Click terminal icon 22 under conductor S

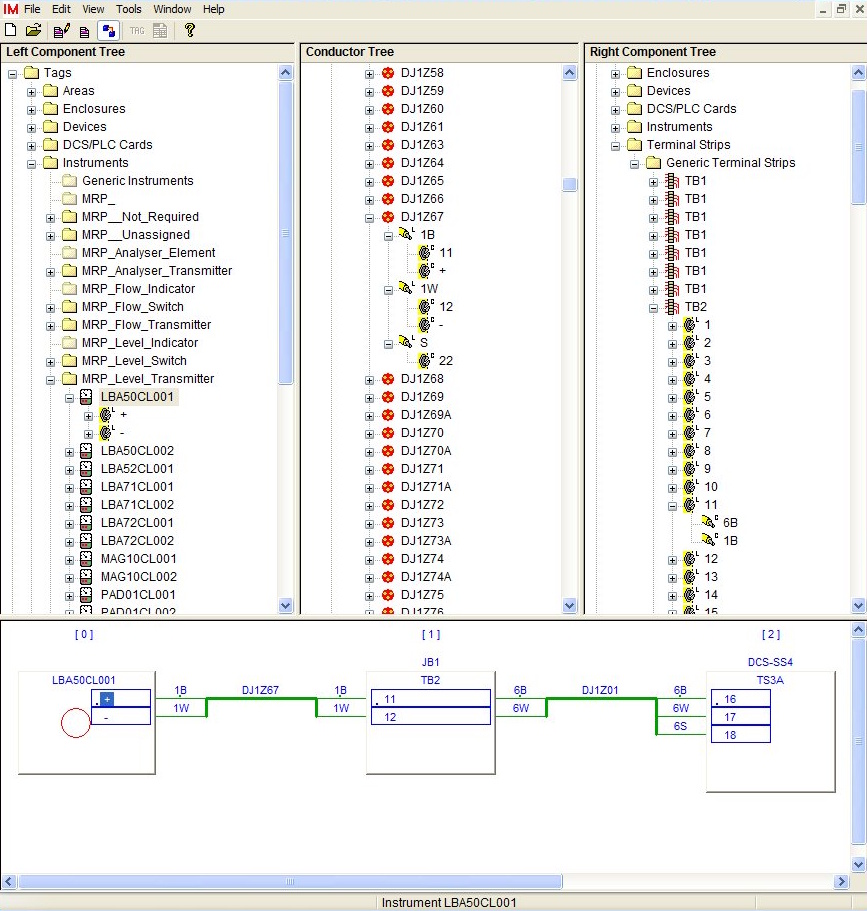[426, 361]
